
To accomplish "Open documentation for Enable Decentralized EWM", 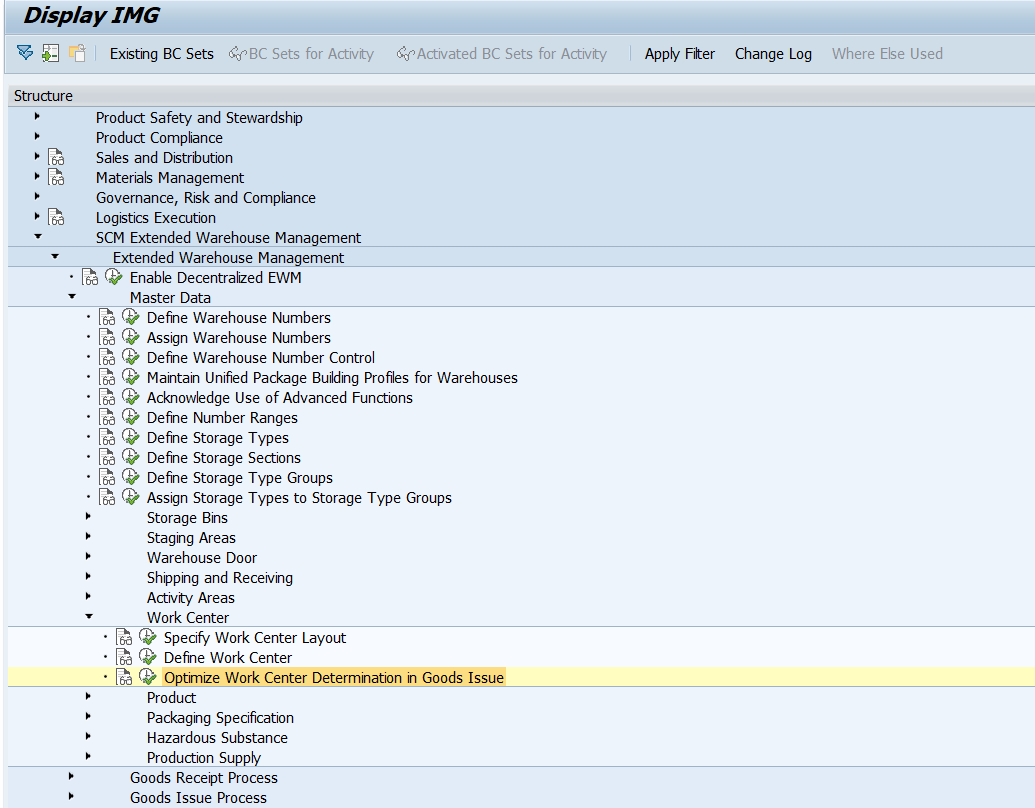I will [x=90, y=277].
